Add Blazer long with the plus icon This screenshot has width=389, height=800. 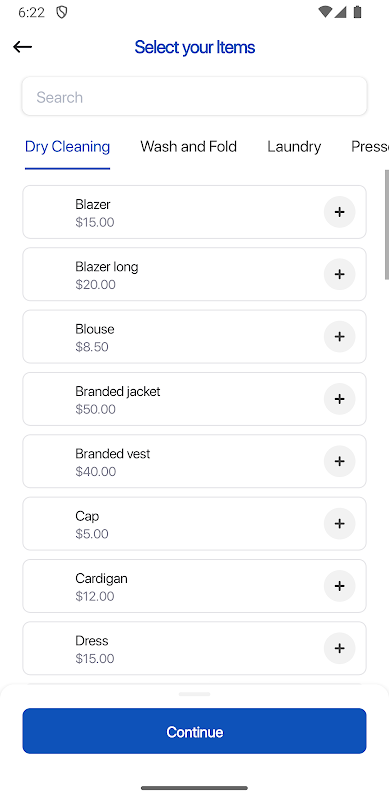(339, 274)
